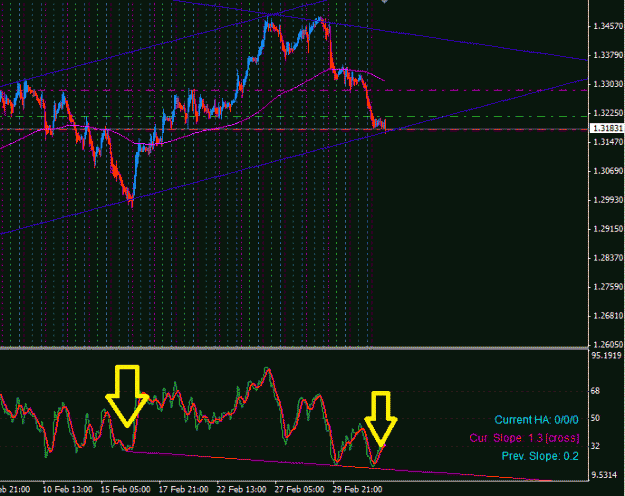The image size is (625, 496).
Task: Click price axis label 1.33790
Action: tap(608, 55)
